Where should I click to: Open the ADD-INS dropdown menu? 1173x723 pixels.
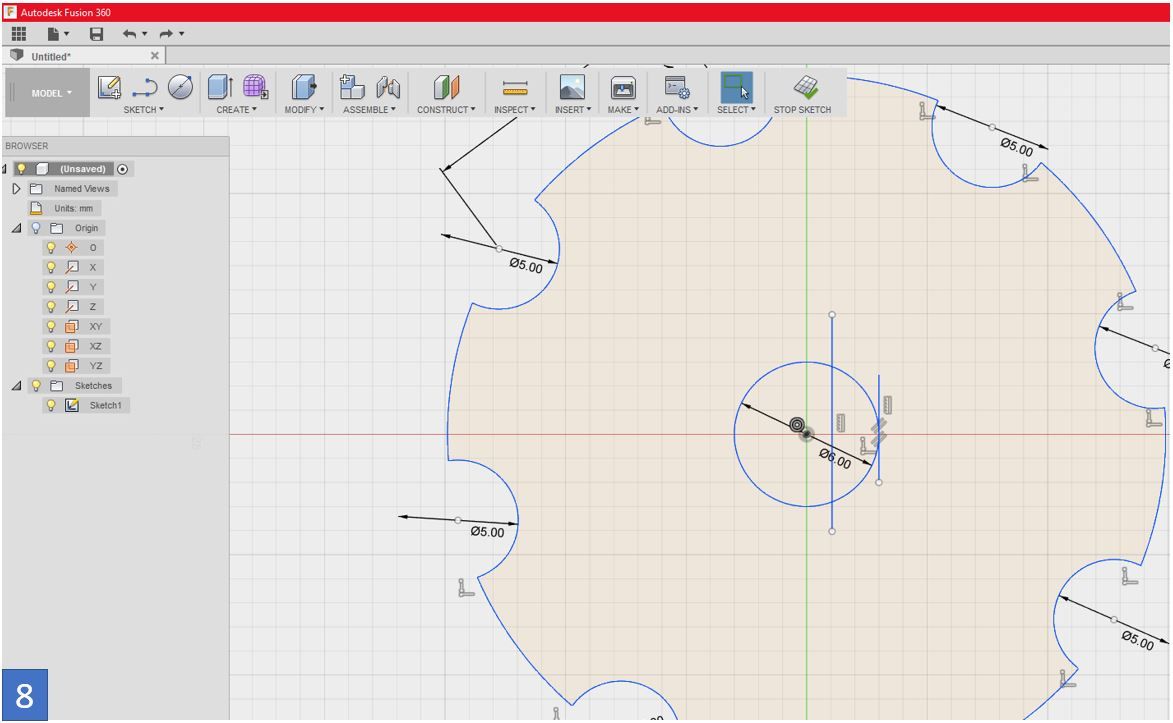(677, 109)
